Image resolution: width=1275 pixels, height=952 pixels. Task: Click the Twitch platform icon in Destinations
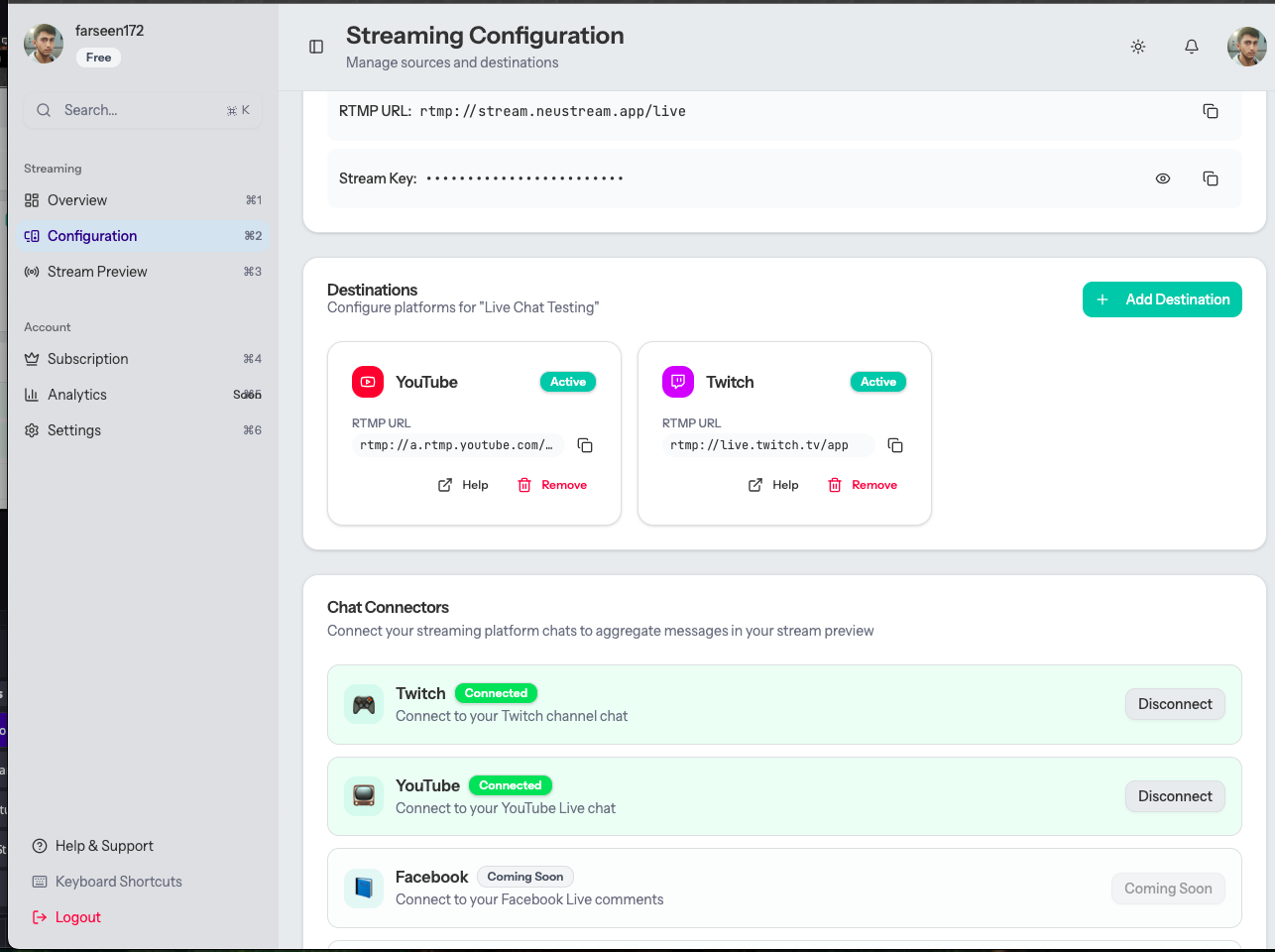[x=677, y=381]
